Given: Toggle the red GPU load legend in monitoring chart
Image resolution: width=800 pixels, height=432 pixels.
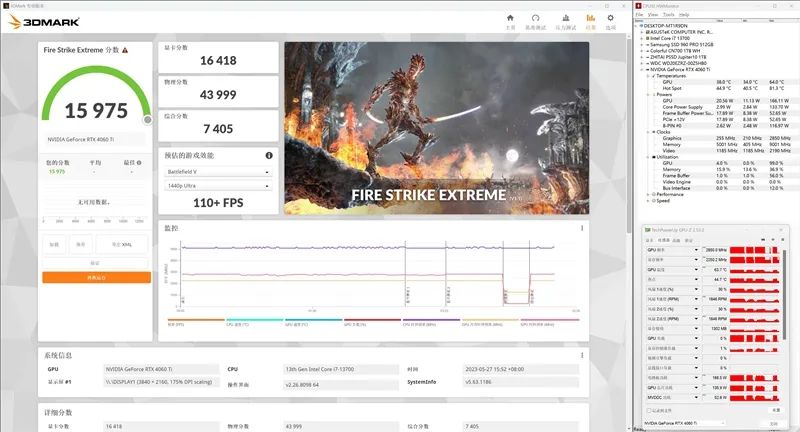Looking at the screenshot, I should [x=372, y=320].
